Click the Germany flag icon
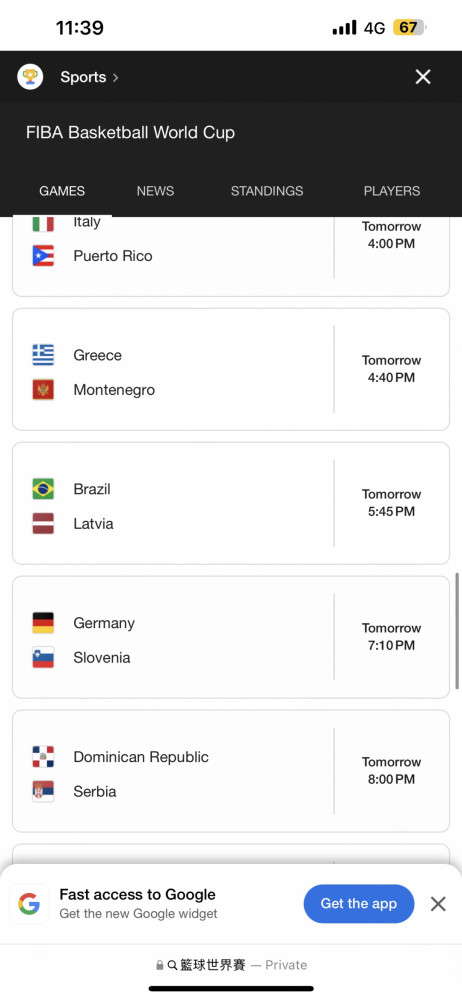 tap(43, 622)
